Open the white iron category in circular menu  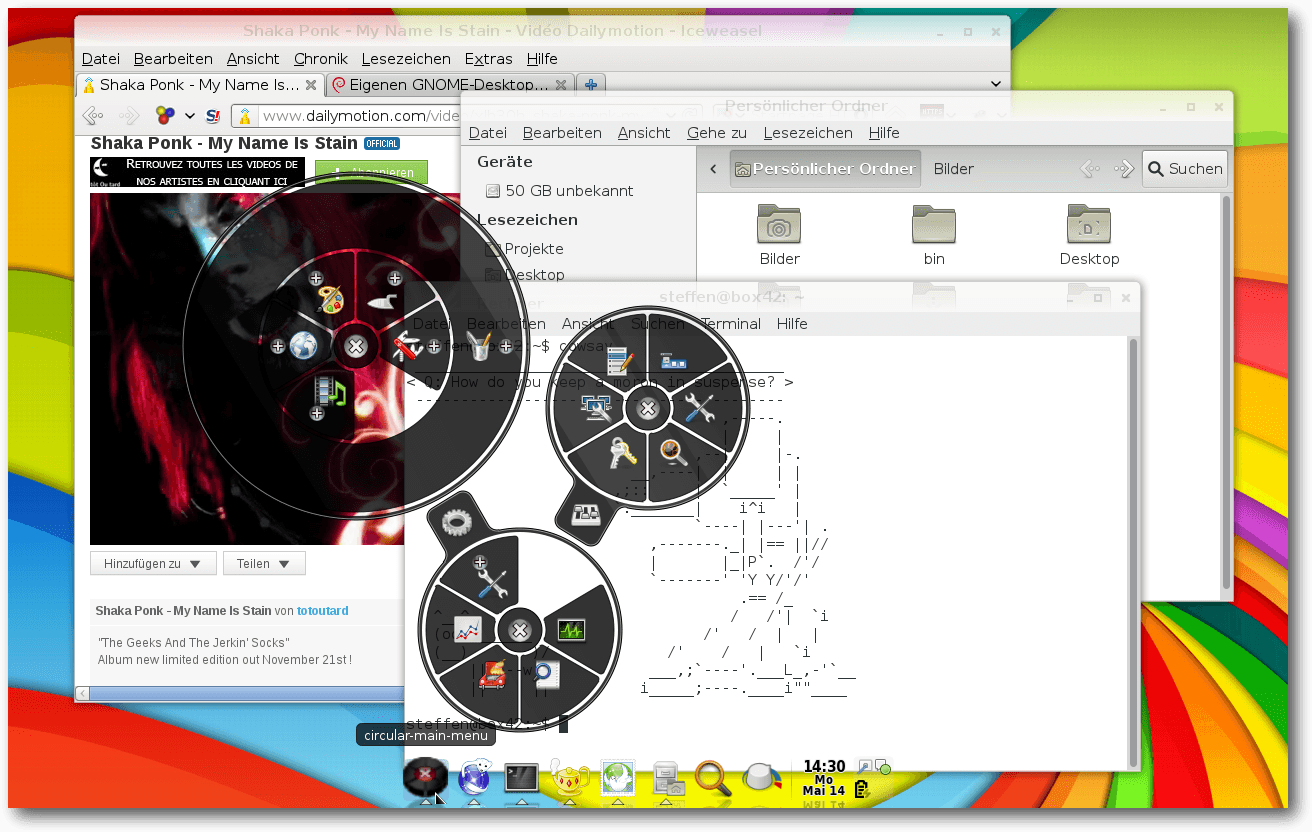coord(382,299)
